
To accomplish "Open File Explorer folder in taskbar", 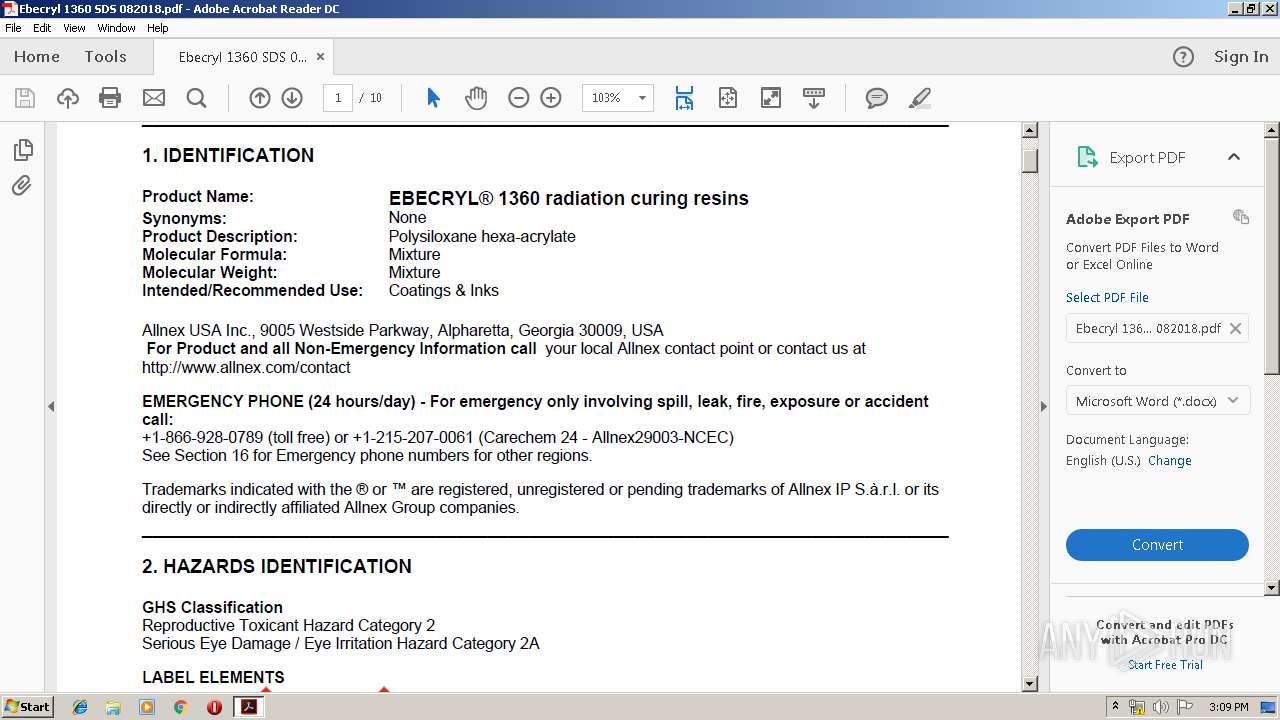I will click(x=114, y=707).
